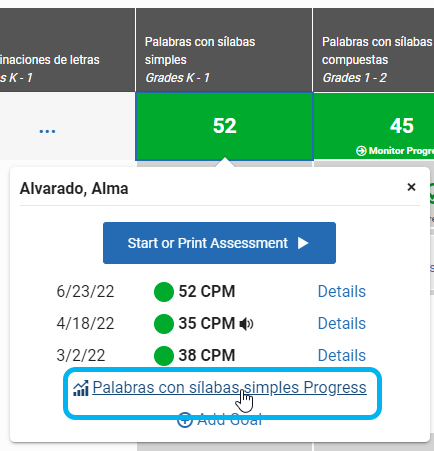The image size is (434, 451).
Task: Select the green 52 score cell
Action: (x=224, y=126)
